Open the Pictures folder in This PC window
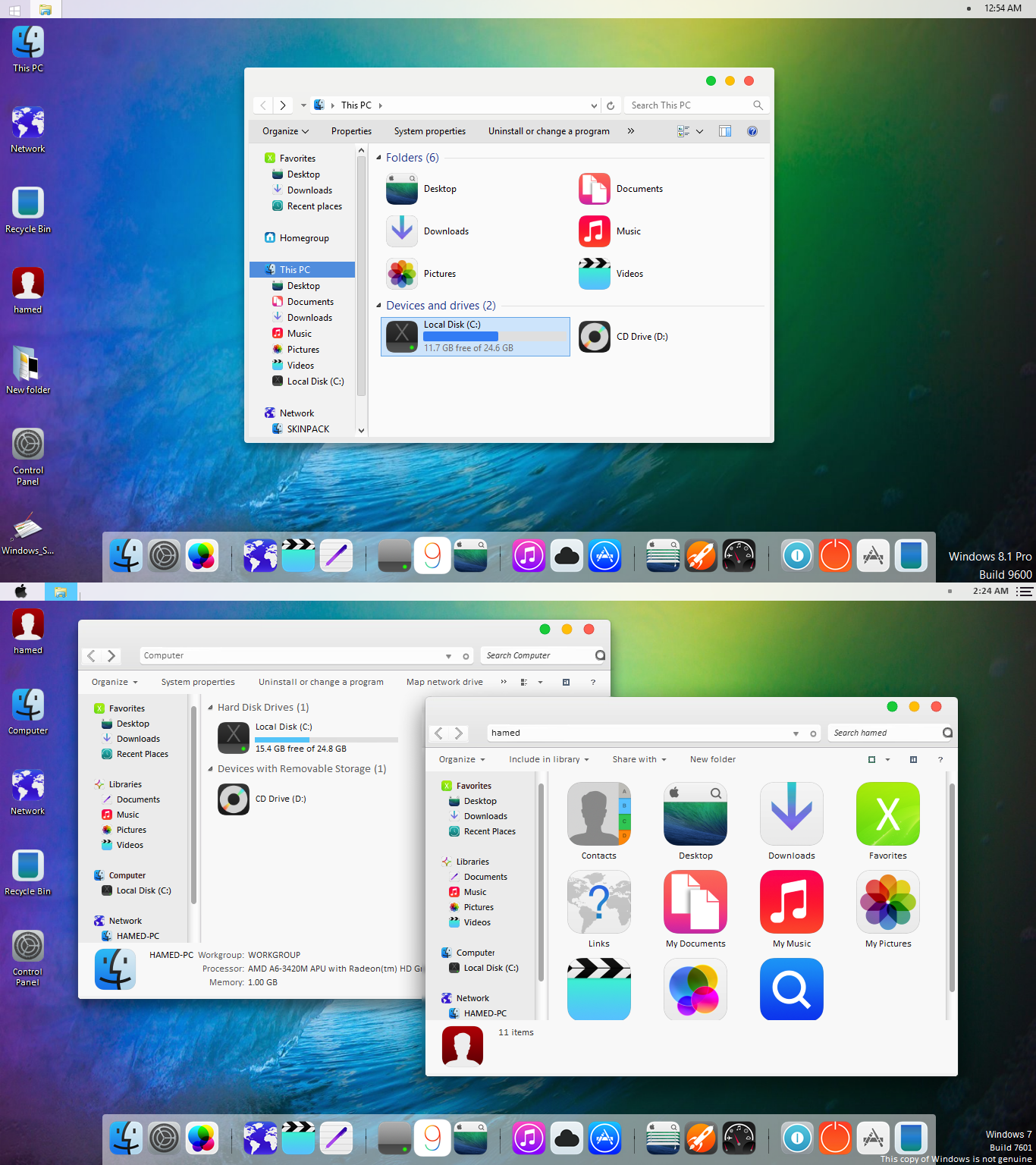This screenshot has width=1036, height=1165. coord(421,274)
